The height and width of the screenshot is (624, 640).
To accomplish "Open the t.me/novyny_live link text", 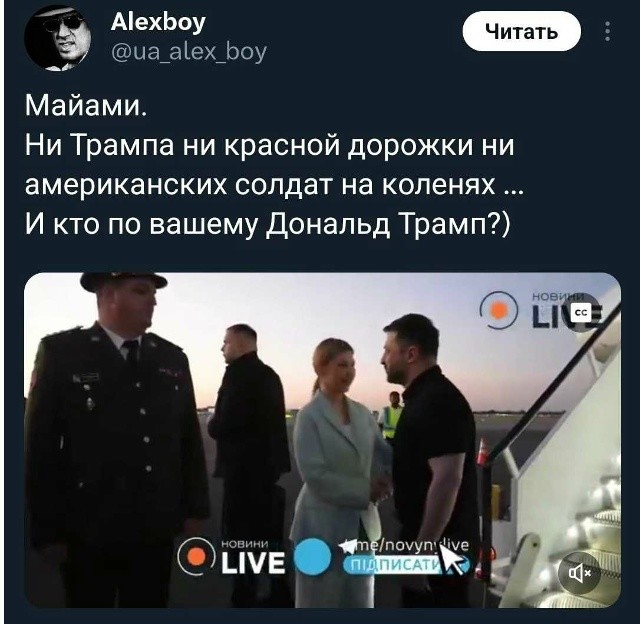I will [410, 546].
